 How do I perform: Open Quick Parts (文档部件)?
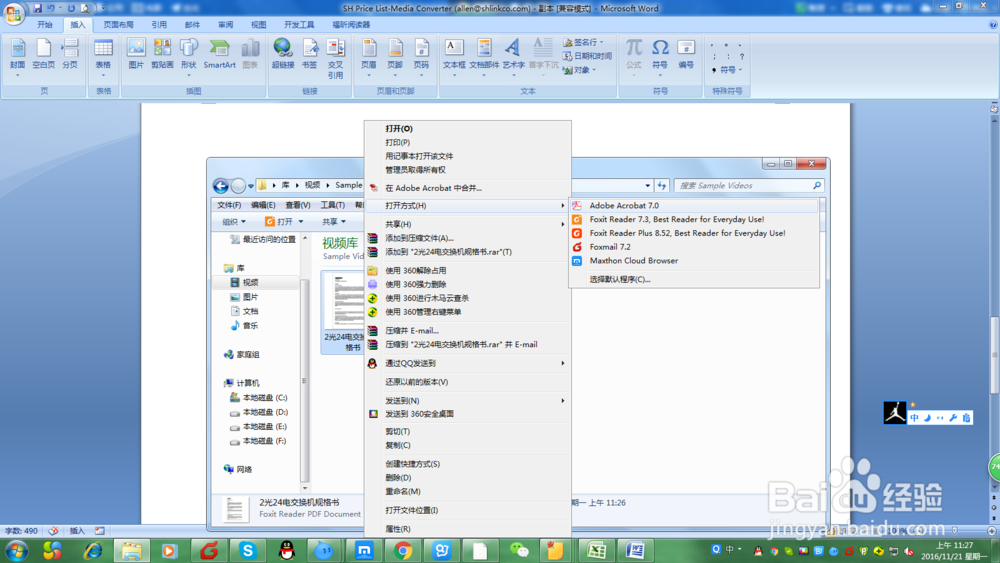pos(484,55)
